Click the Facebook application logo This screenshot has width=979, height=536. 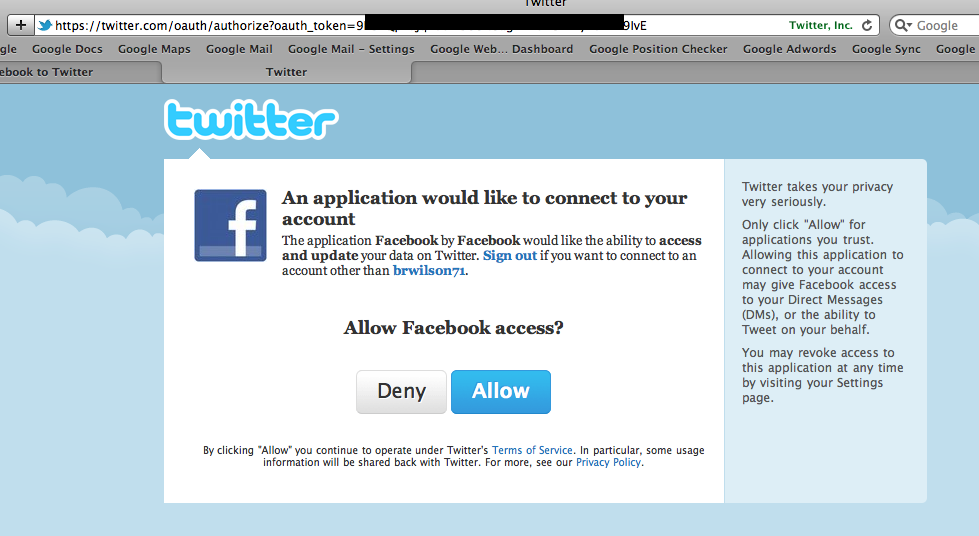tap(230, 226)
